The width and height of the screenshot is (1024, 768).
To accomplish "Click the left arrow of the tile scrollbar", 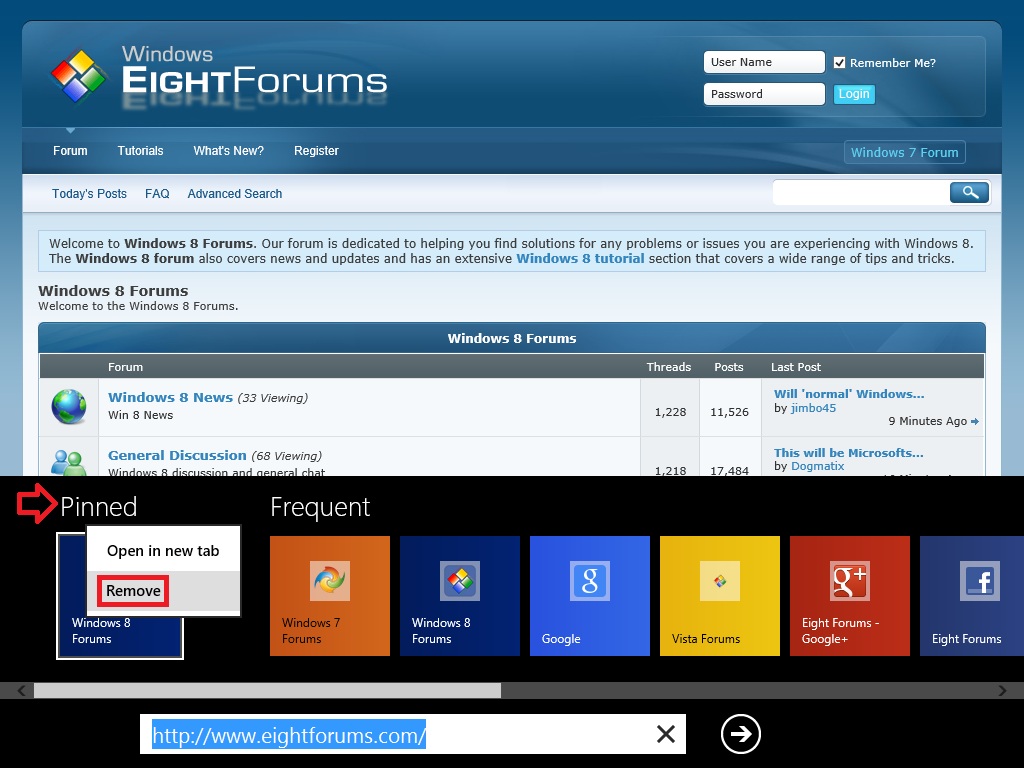I will click(x=22, y=690).
